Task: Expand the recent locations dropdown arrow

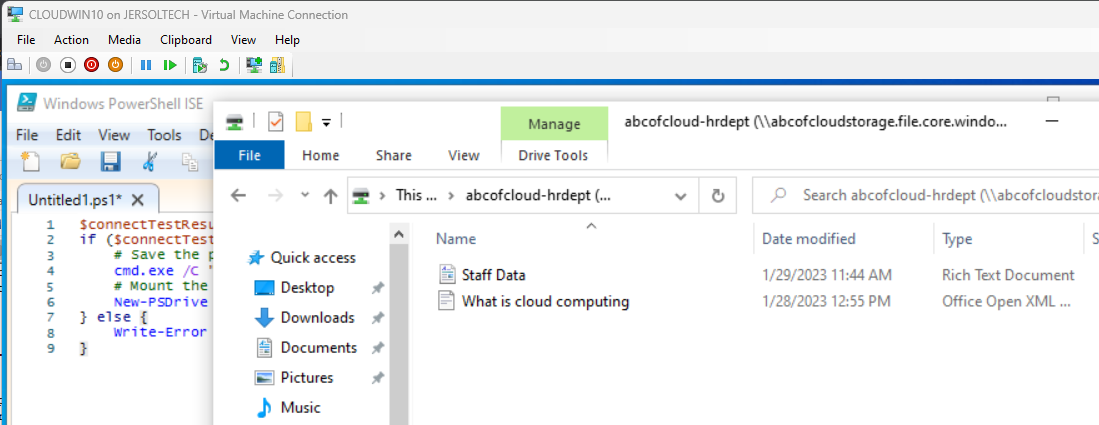Action: (x=305, y=196)
